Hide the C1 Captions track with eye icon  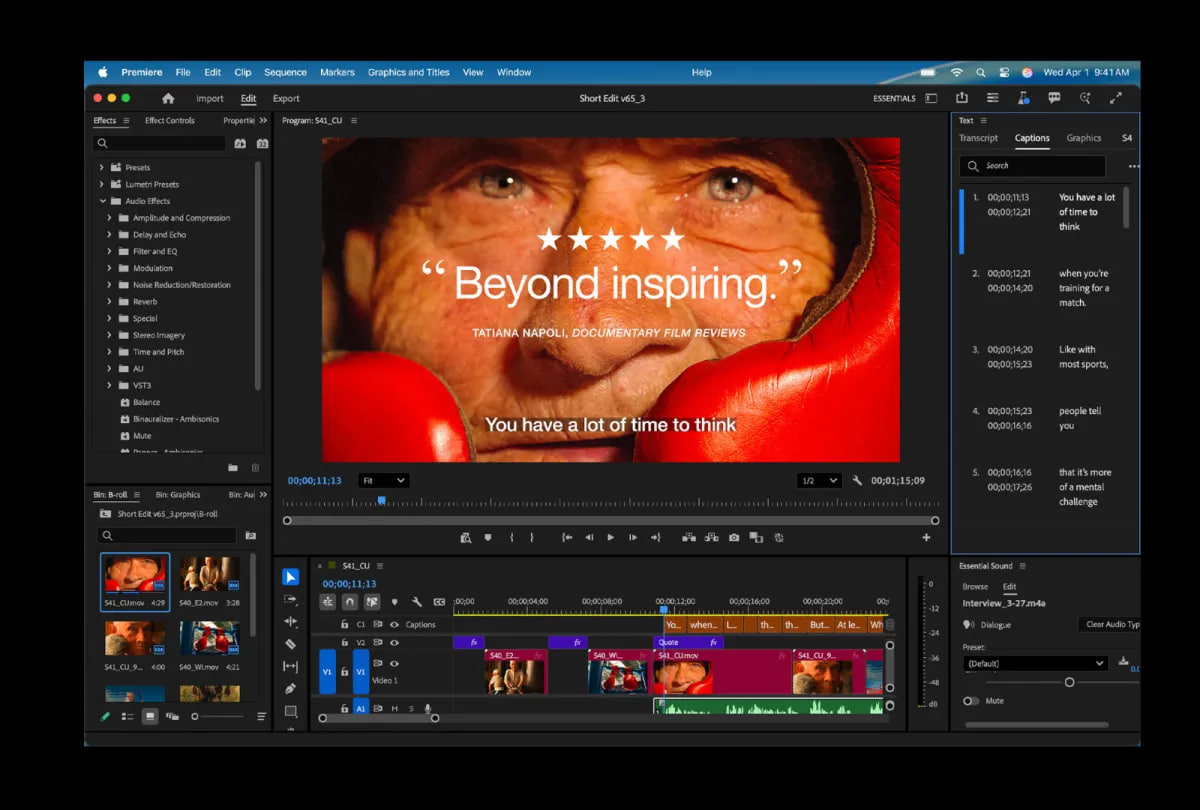pos(394,625)
